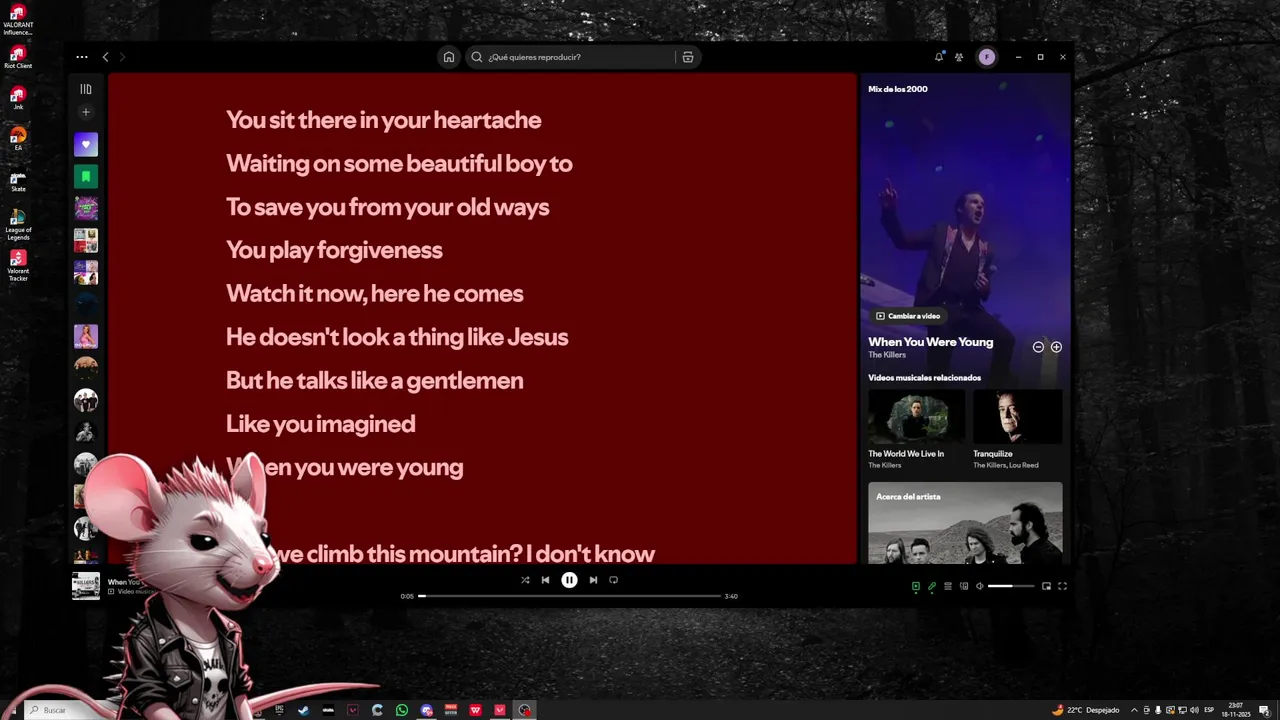
Task: Create a new playlist with plus icon
Action: [x=86, y=112]
